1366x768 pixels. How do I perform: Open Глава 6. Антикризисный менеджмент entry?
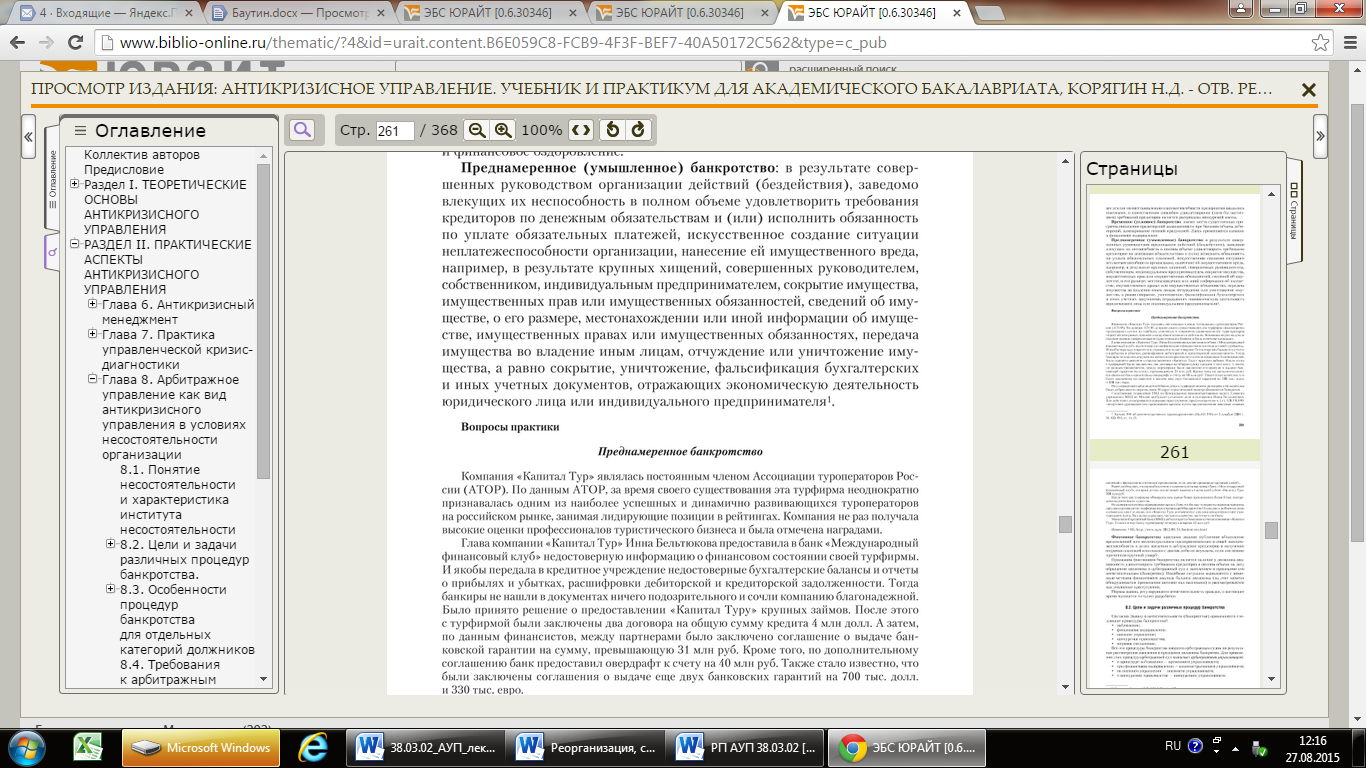click(x=178, y=312)
